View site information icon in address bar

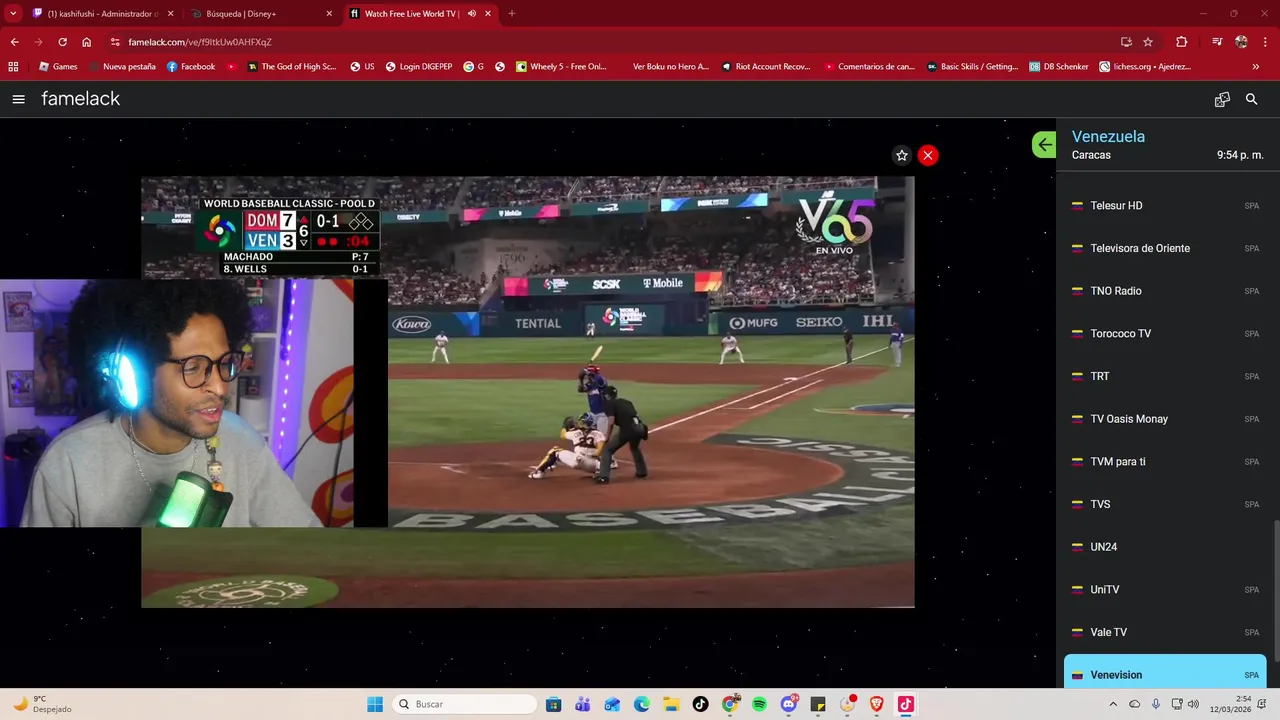tap(115, 42)
